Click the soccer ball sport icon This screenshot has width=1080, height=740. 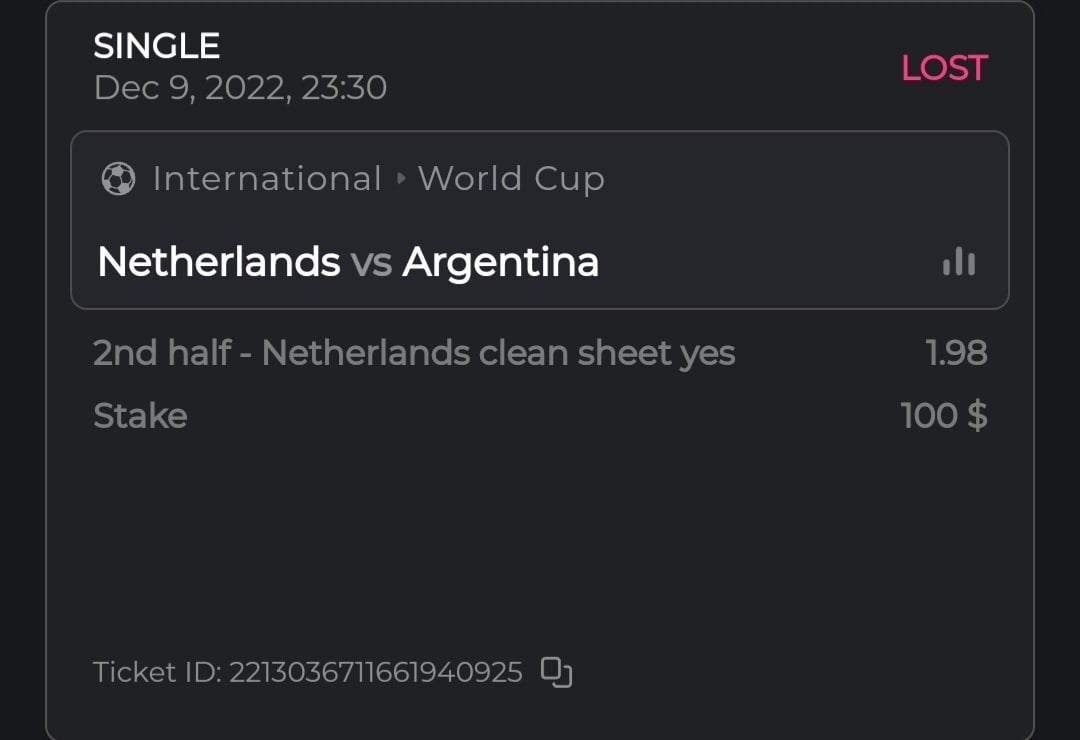click(x=118, y=179)
